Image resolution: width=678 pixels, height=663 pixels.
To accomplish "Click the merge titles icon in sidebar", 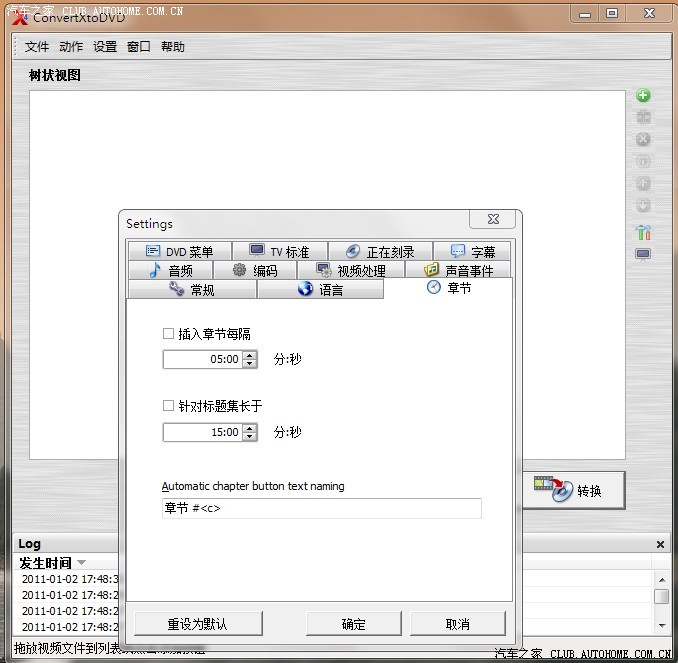I will pos(643,117).
